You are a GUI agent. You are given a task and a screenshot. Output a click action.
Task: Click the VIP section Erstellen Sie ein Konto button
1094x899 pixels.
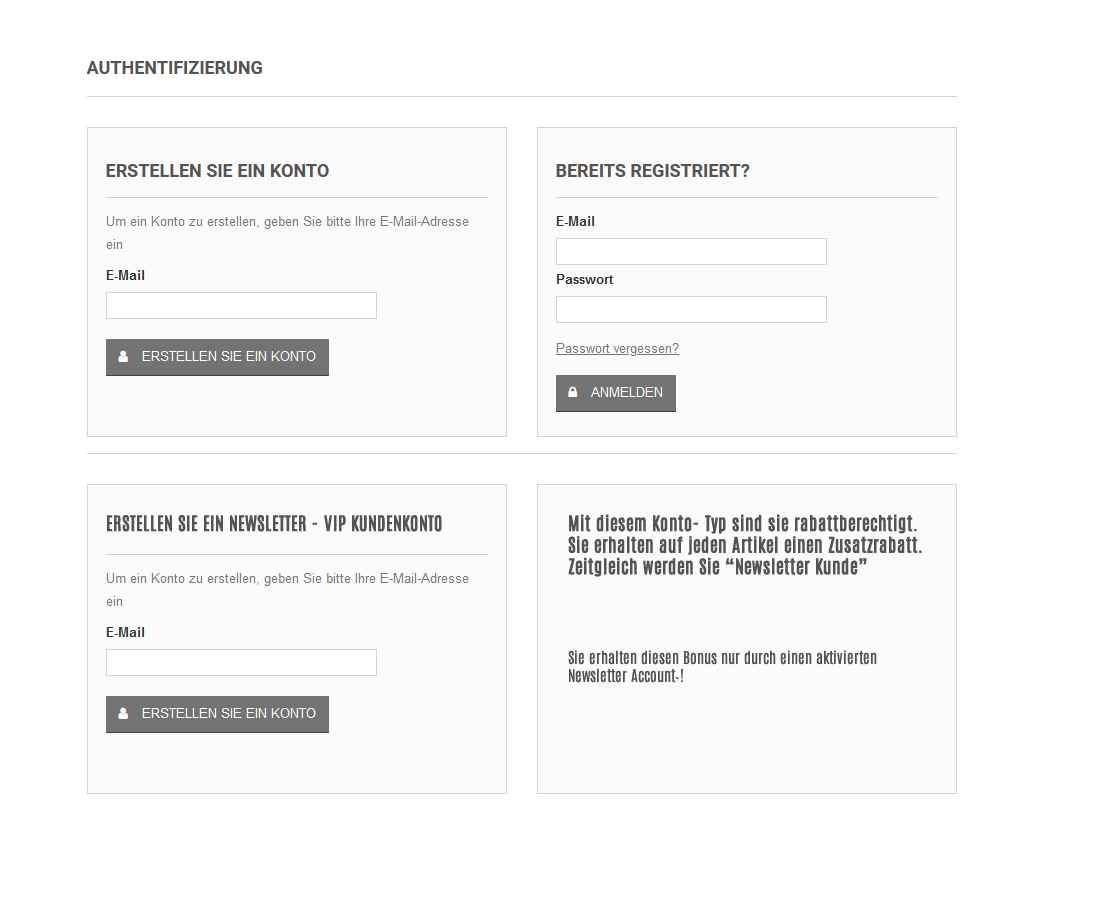[x=218, y=714]
